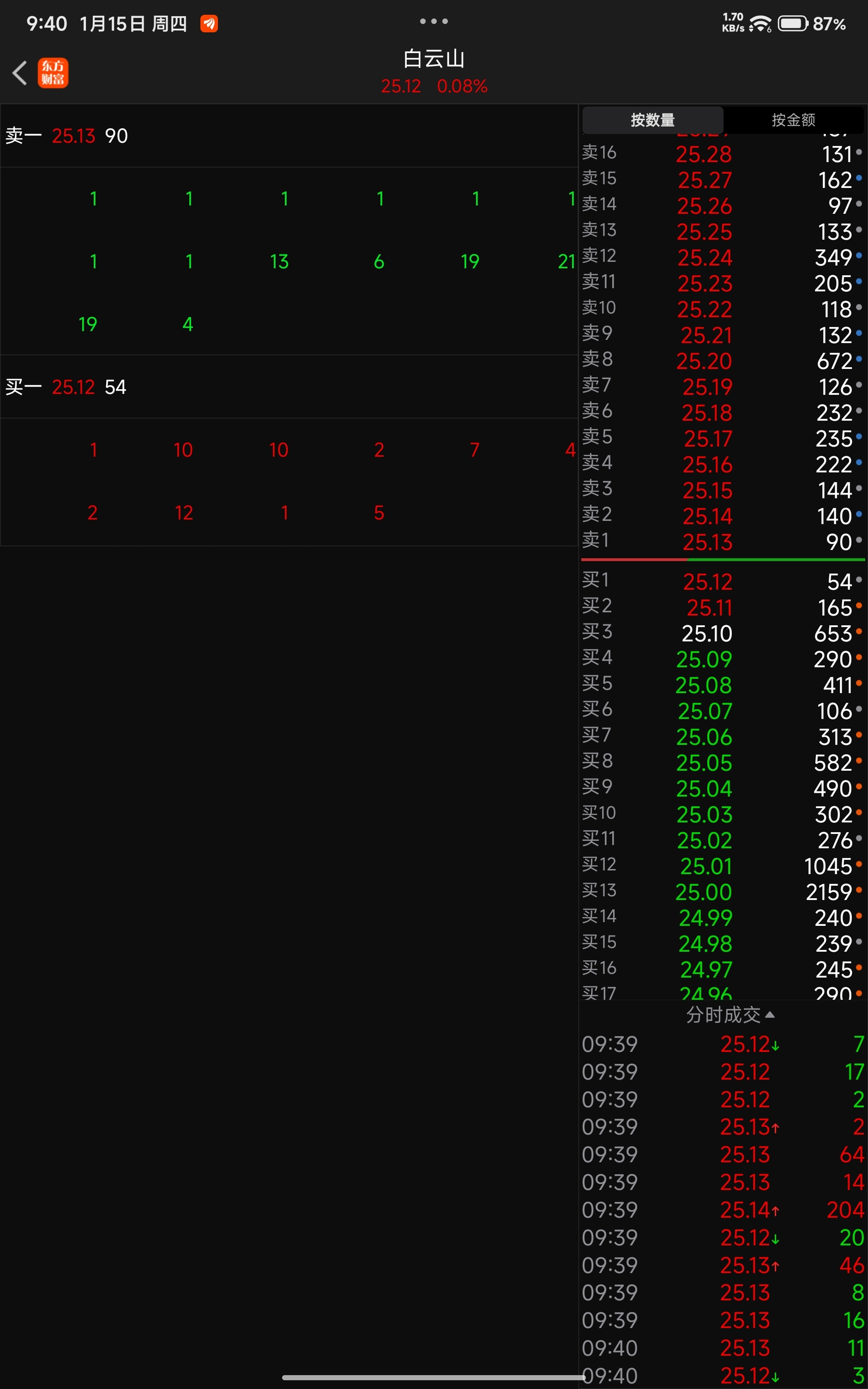Screen dimensions: 868x1389
Task: Select the 买13 row at 25.00
Action: click(723, 891)
